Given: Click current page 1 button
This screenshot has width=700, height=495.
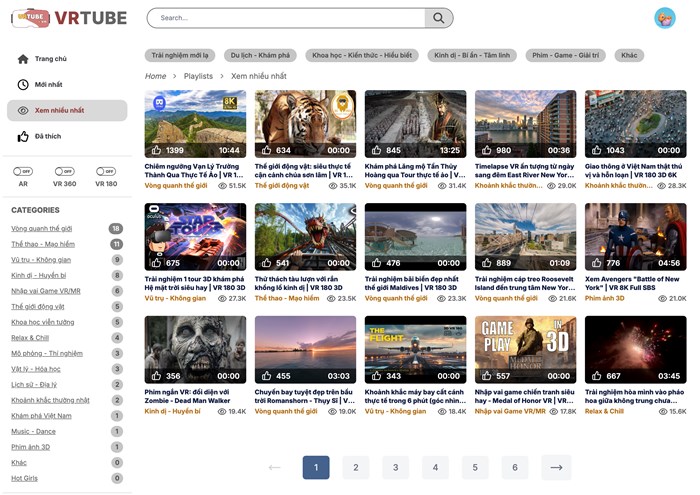Looking at the screenshot, I should (316, 467).
